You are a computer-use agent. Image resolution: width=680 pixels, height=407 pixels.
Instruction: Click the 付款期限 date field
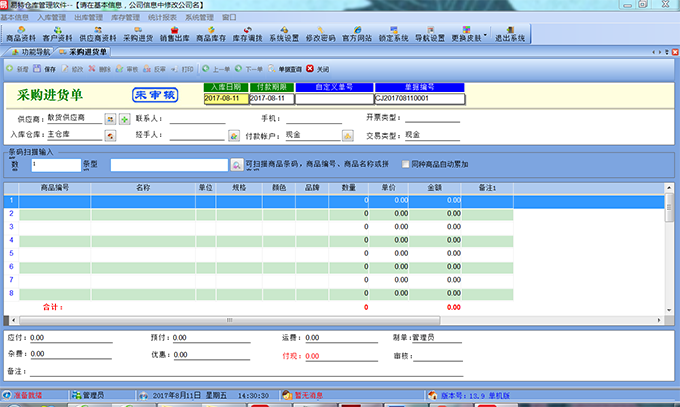(x=272, y=98)
